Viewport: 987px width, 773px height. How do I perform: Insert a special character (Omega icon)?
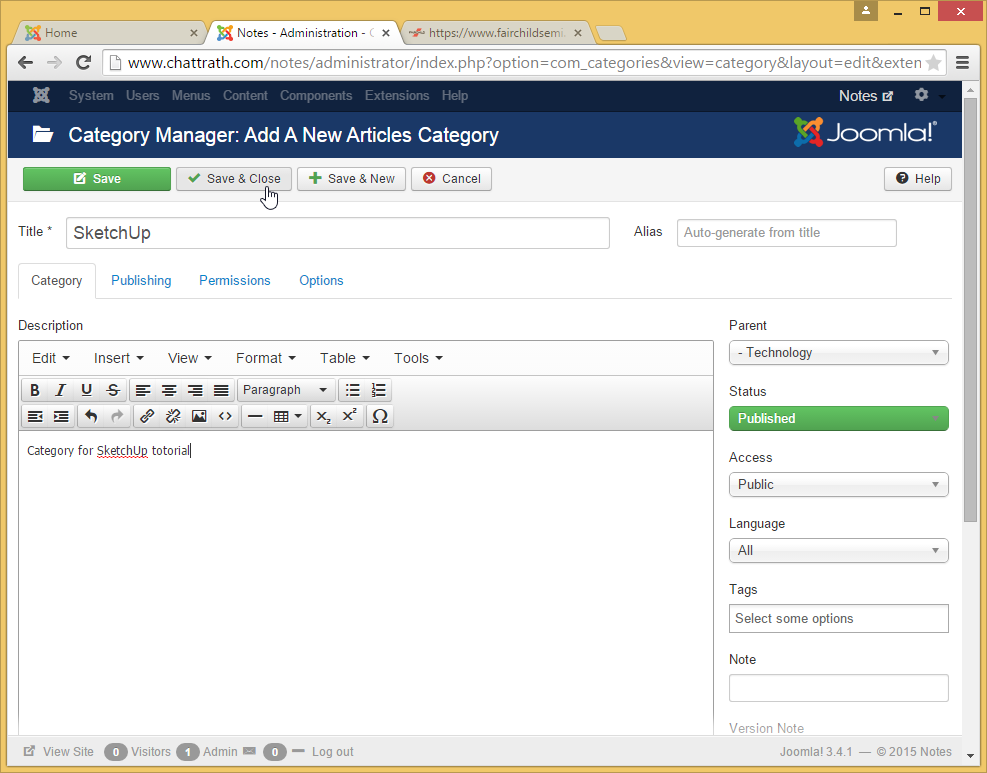tap(379, 416)
